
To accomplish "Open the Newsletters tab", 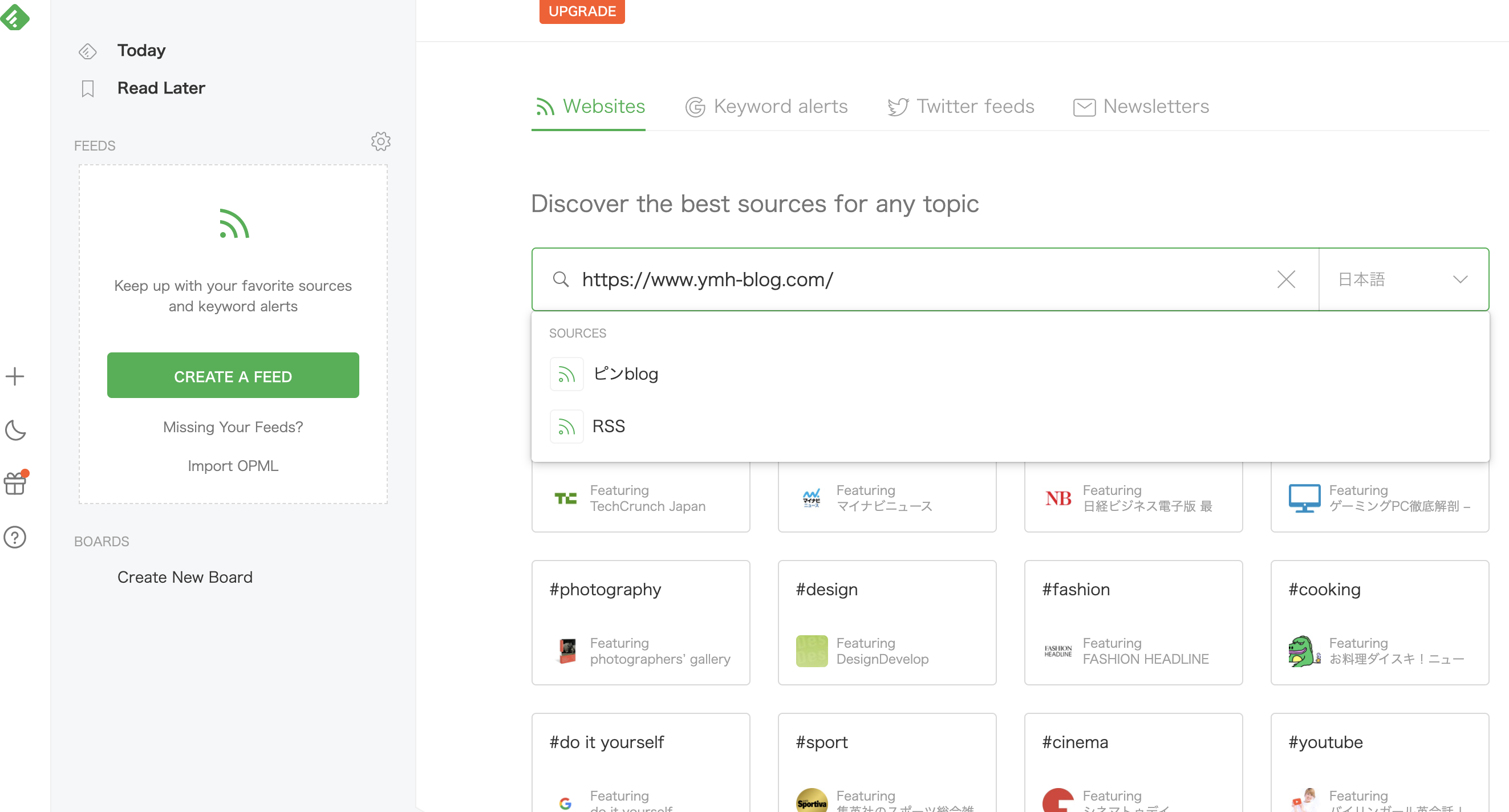I will [x=1141, y=107].
